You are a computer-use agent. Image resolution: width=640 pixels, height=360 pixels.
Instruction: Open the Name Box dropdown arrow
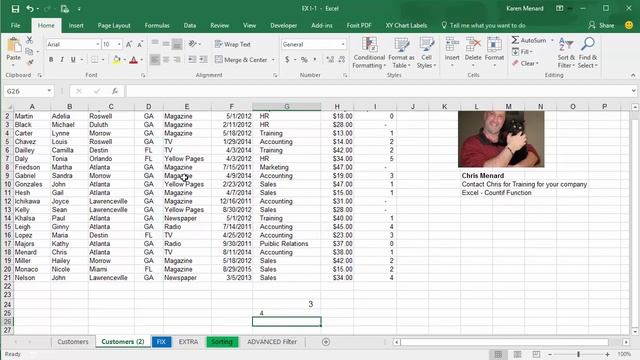tap(49, 91)
